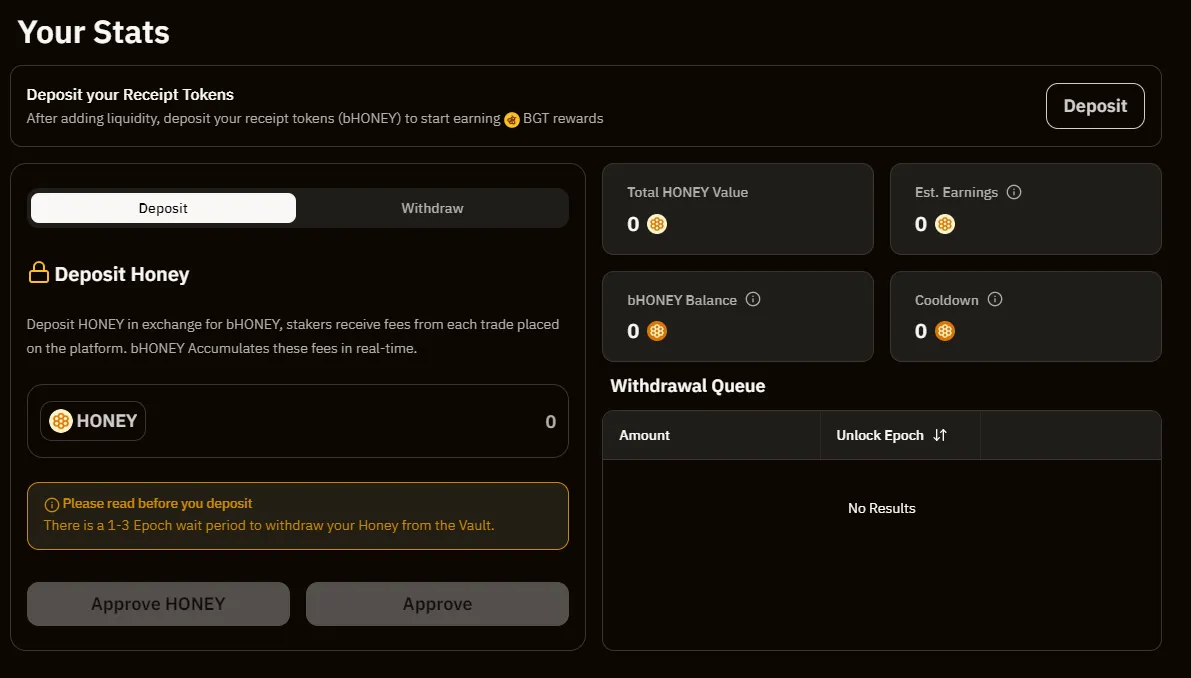
Task: Click the info icon next to Cooldown
Action: [995, 299]
